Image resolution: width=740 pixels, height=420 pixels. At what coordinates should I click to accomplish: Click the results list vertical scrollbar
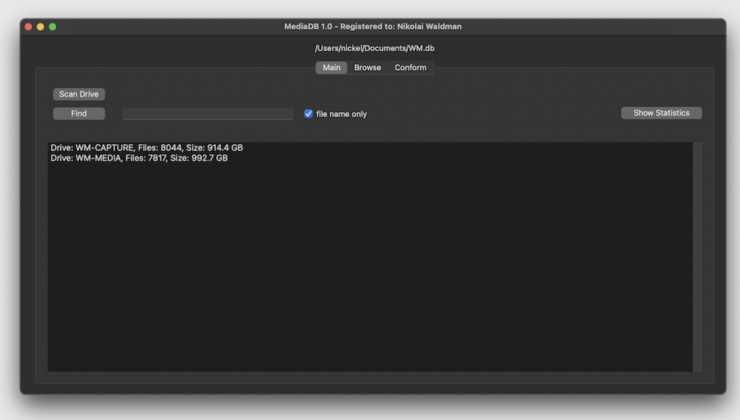click(x=697, y=256)
